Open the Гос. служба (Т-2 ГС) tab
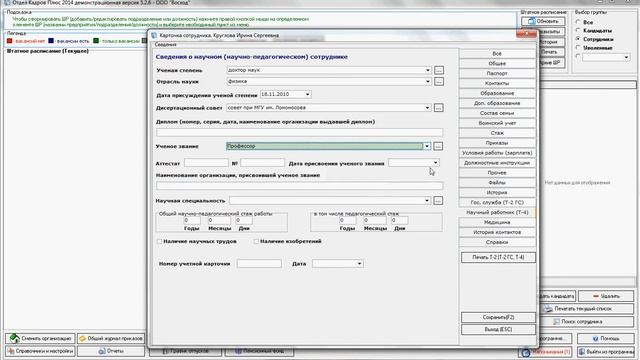 [497, 202]
